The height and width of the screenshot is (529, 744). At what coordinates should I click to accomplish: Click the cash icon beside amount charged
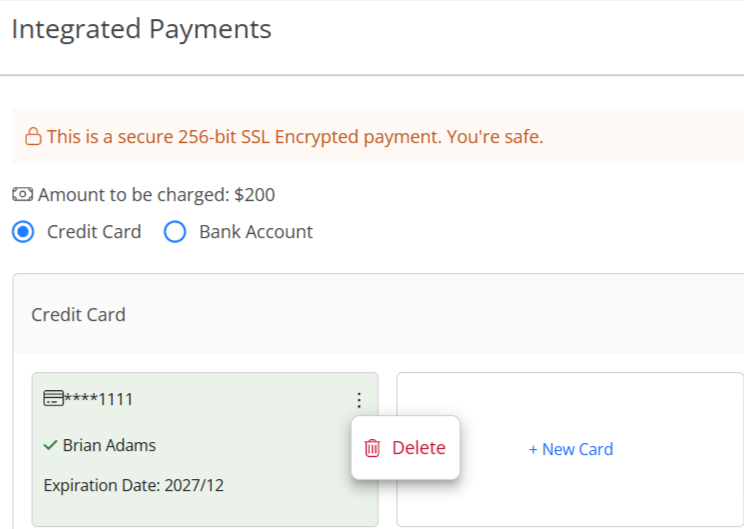click(22, 195)
